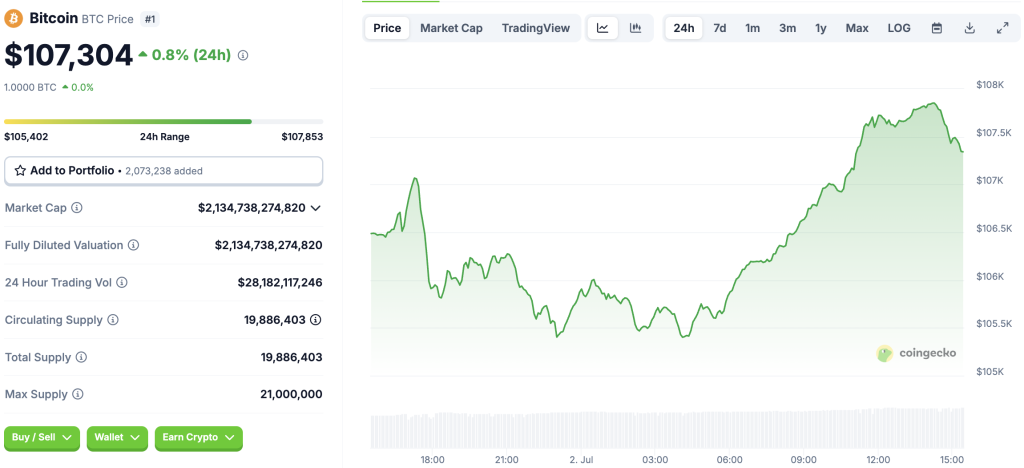
Task: Click the $108K axis label
Action: (989, 85)
